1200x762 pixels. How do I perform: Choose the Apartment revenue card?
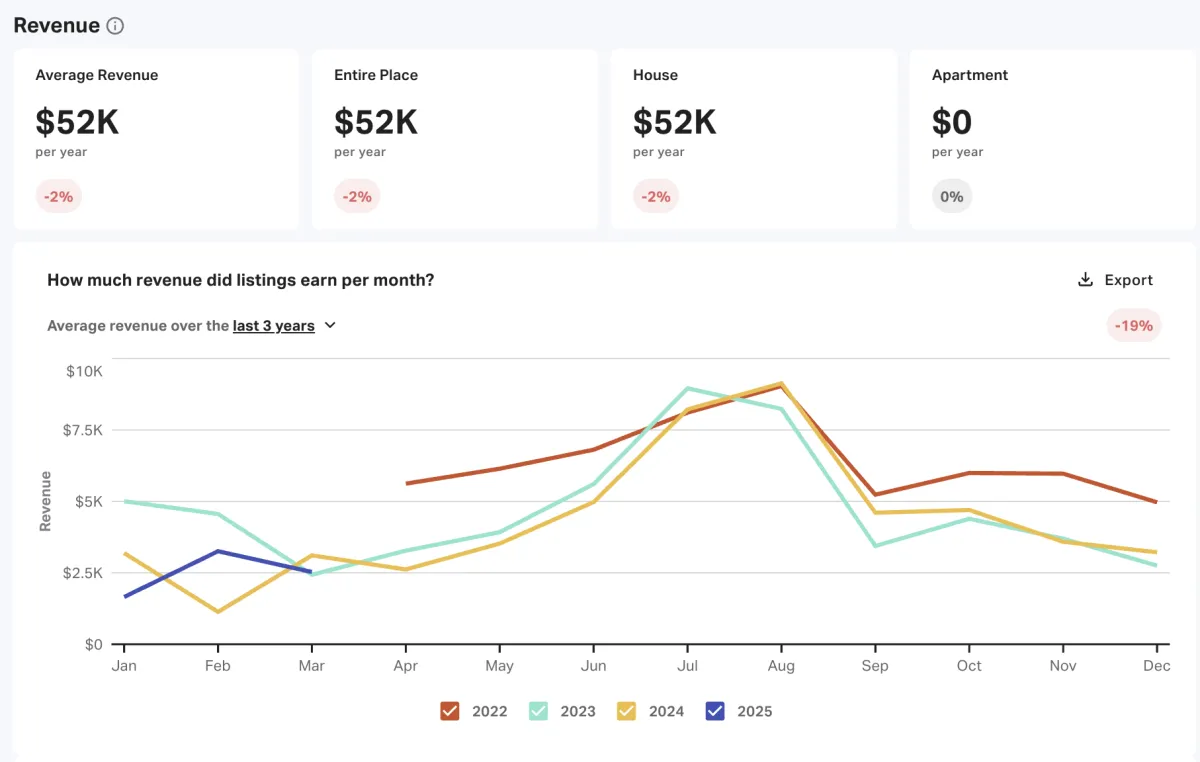pyautogui.click(x=1052, y=139)
